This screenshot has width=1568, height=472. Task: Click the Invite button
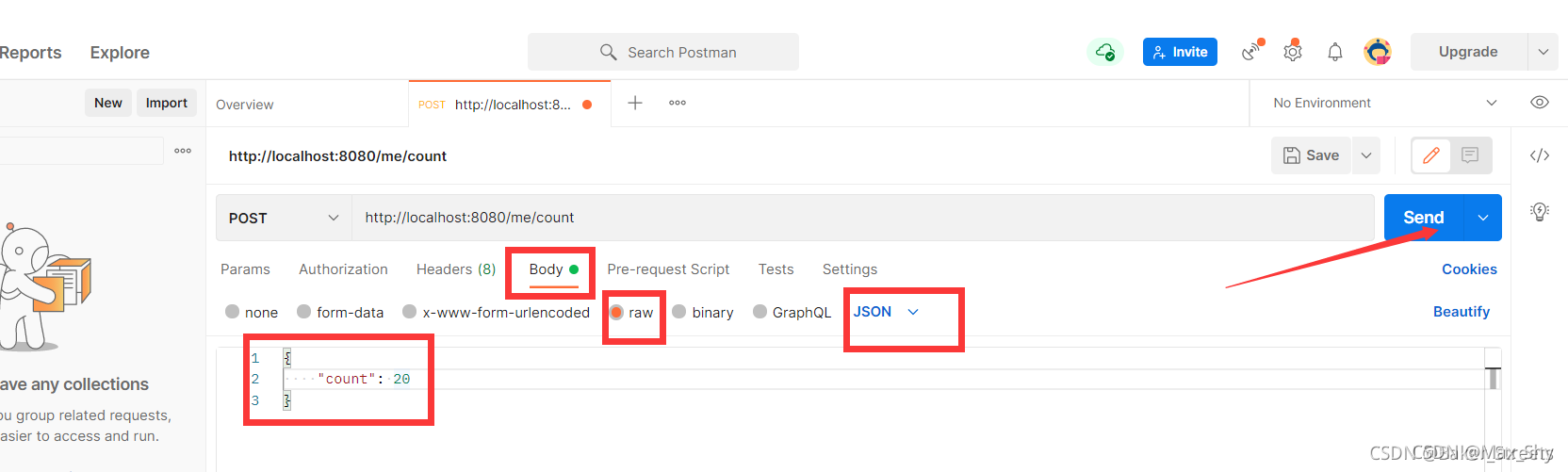click(1180, 52)
